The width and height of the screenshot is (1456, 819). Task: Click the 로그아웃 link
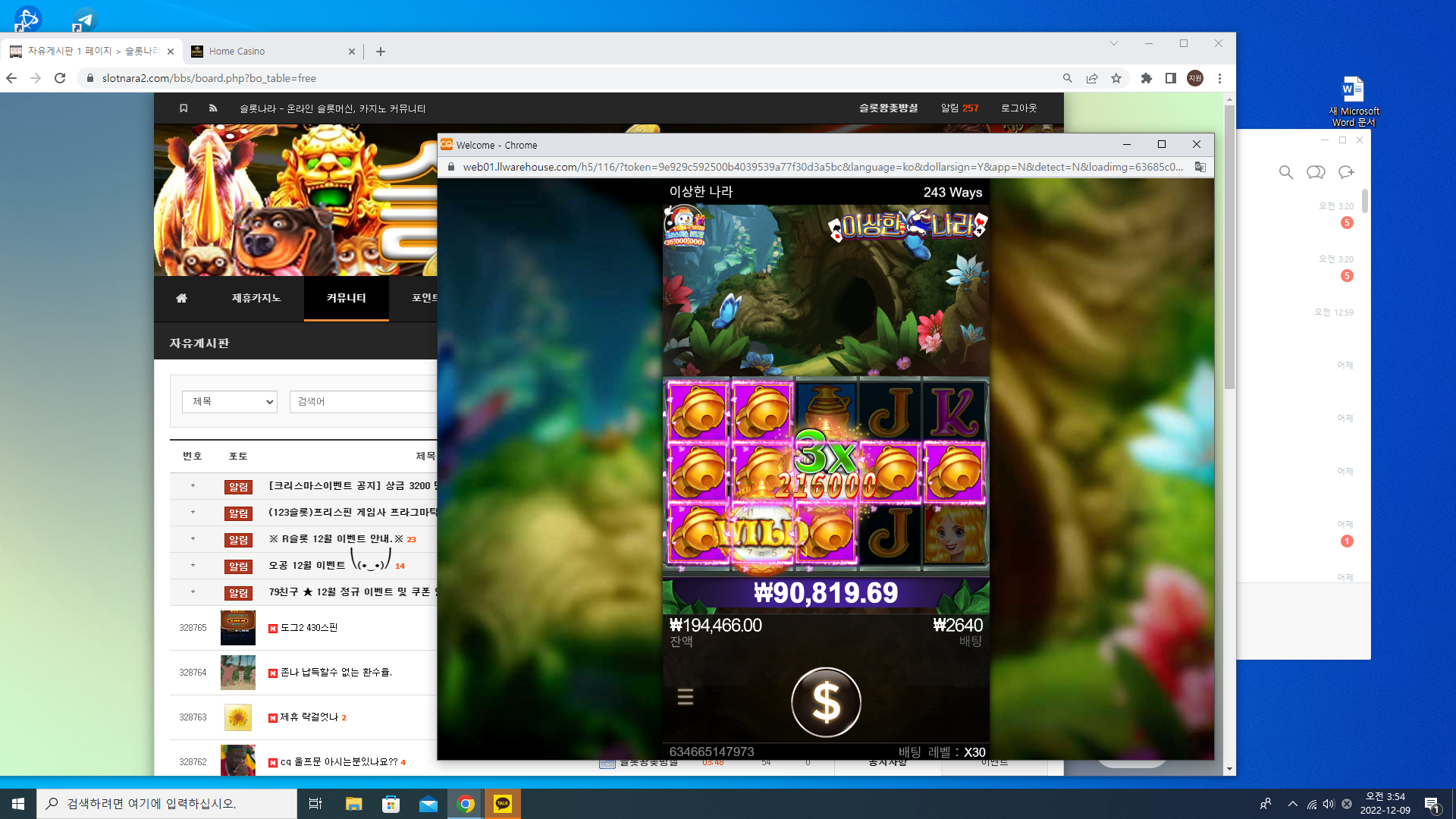(x=1018, y=108)
